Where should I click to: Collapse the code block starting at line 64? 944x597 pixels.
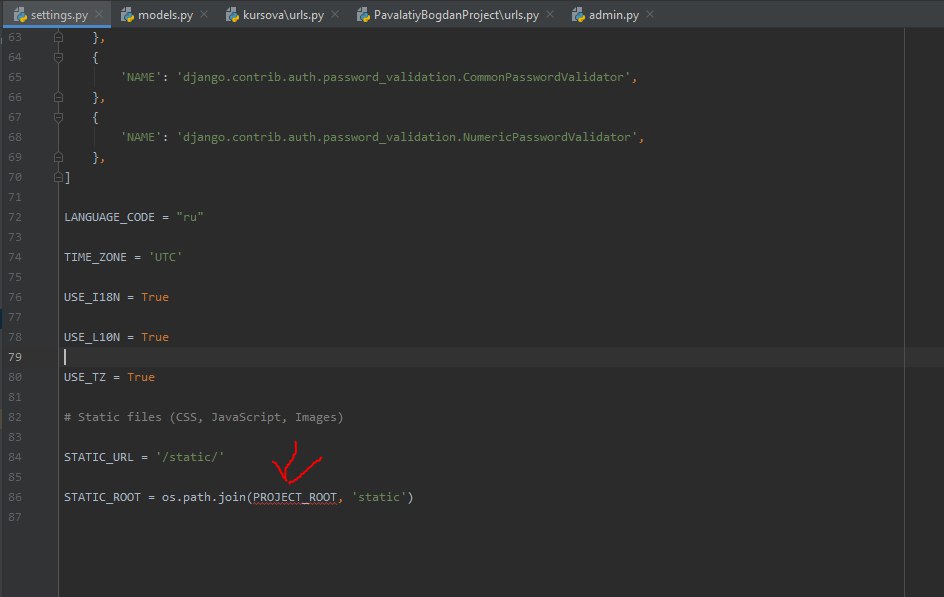point(58,57)
